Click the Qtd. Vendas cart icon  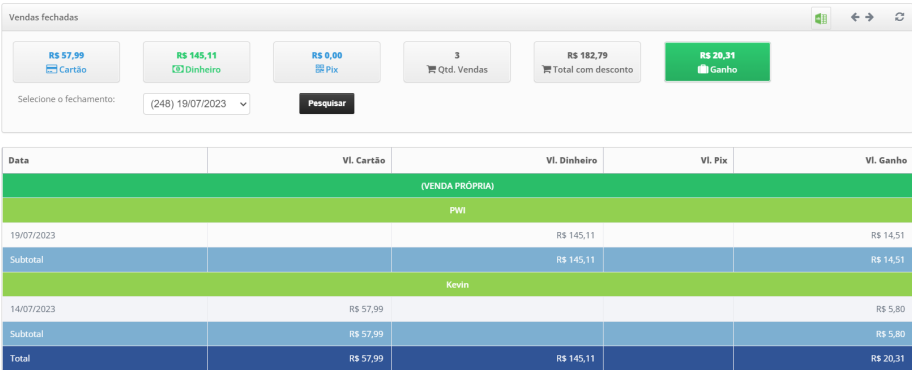[431, 69]
